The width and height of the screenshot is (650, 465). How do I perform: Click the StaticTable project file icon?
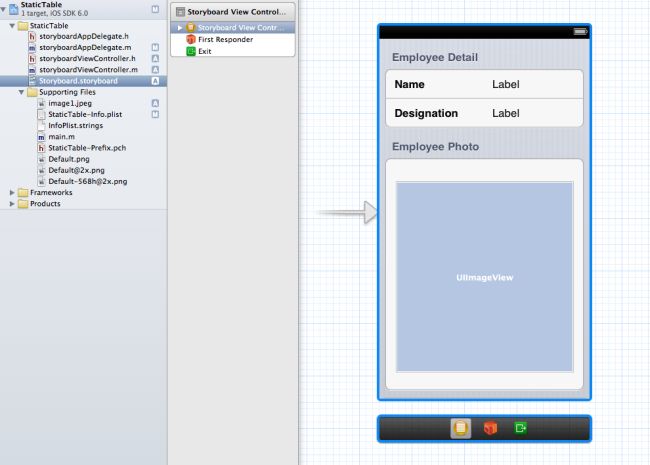(x=14, y=8)
